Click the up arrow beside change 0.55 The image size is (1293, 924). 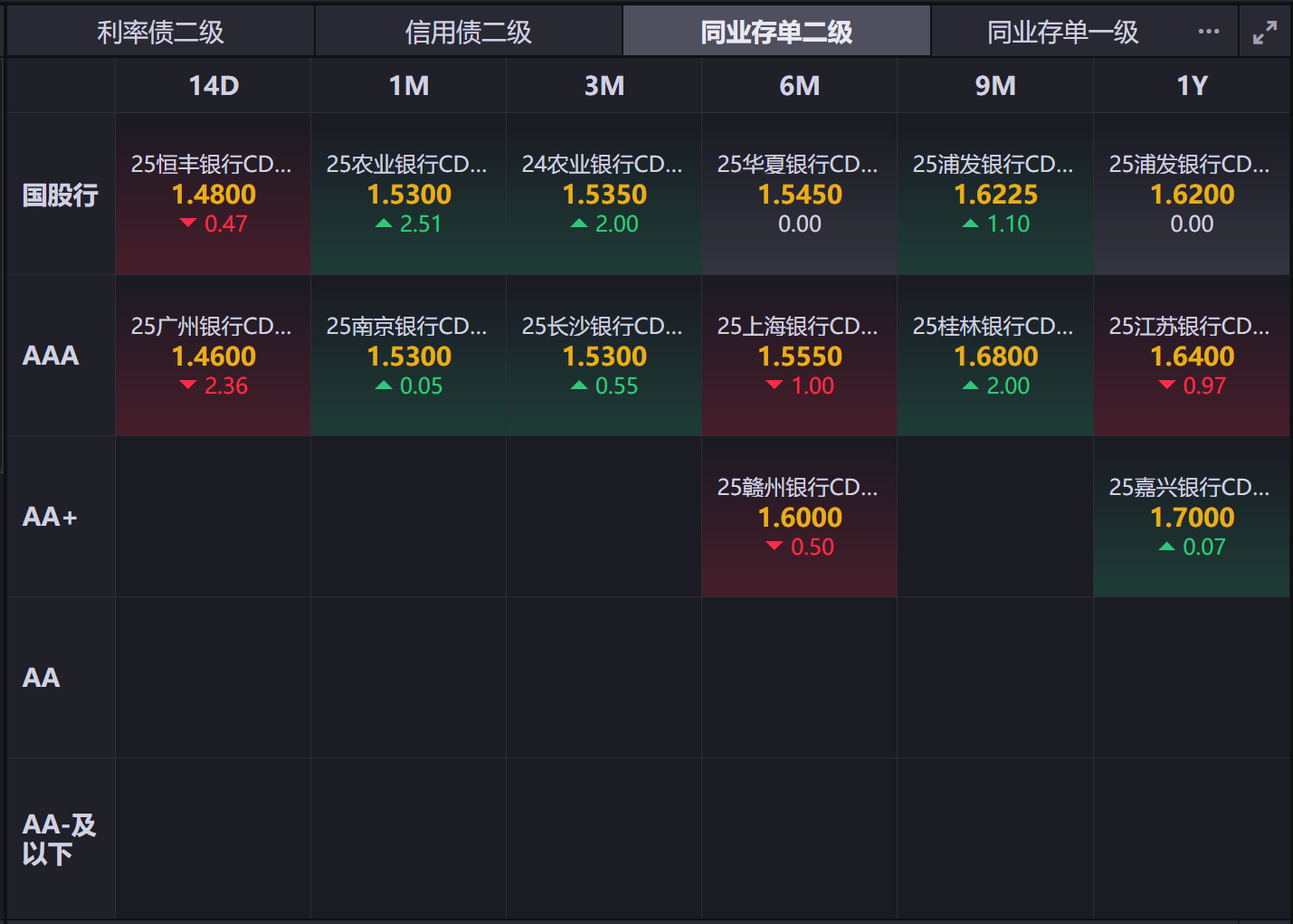click(579, 385)
